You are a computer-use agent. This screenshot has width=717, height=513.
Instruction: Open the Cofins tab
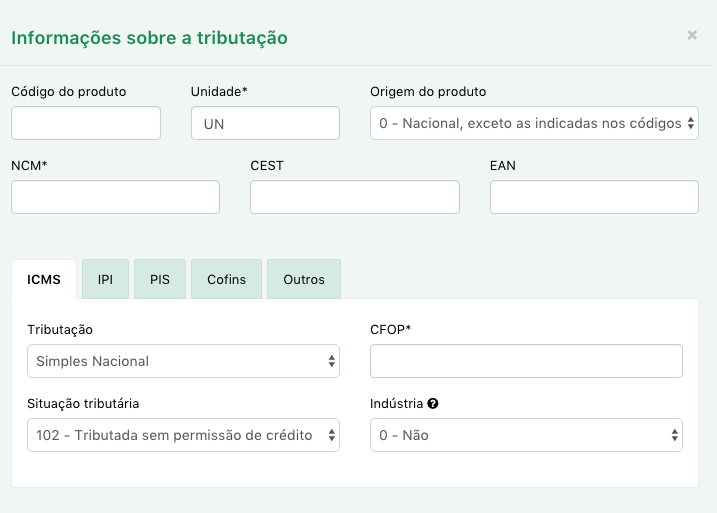click(x=226, y=279)
